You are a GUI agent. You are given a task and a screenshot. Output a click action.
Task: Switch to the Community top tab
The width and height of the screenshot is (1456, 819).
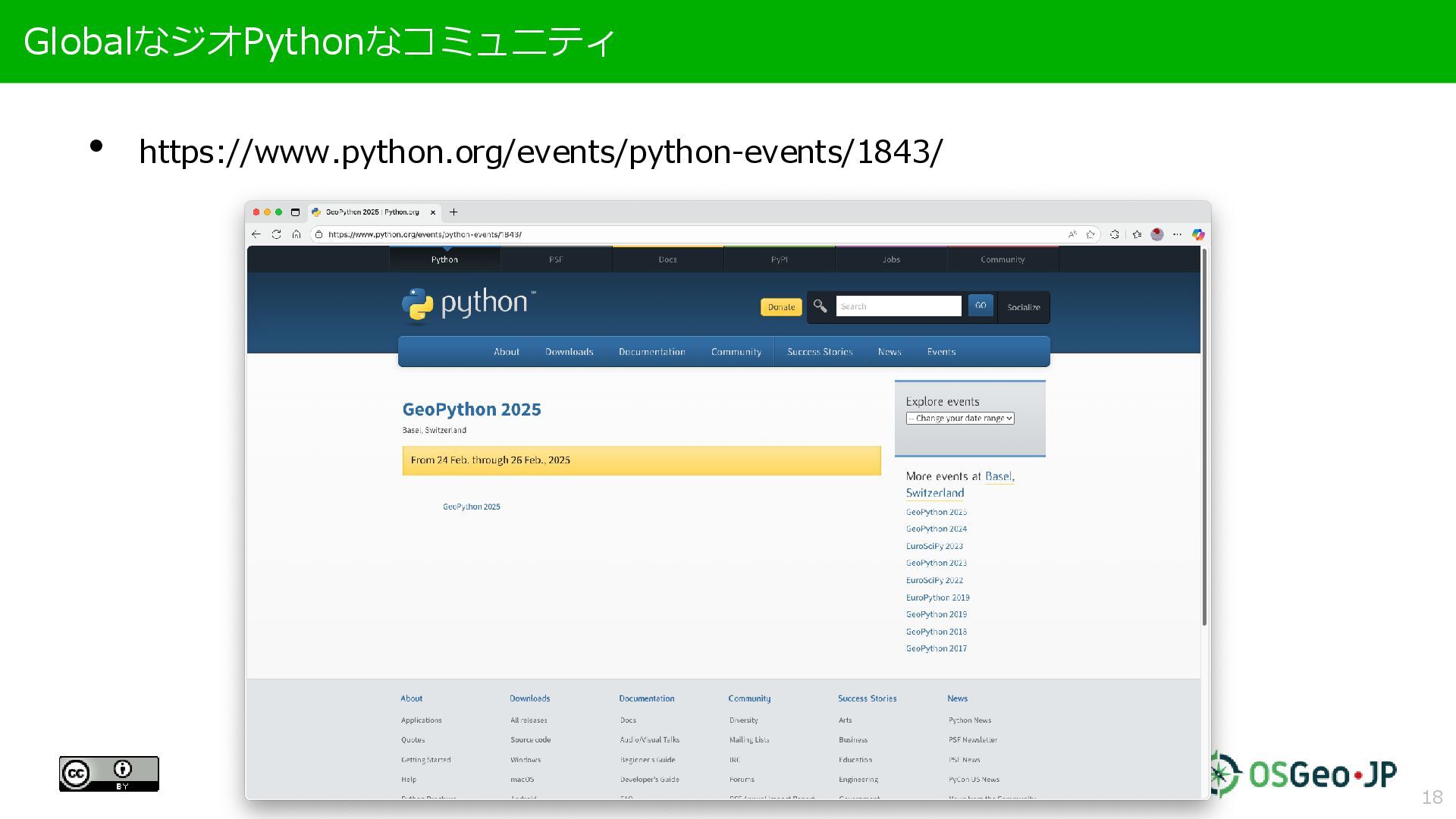tap(1003, 259)
